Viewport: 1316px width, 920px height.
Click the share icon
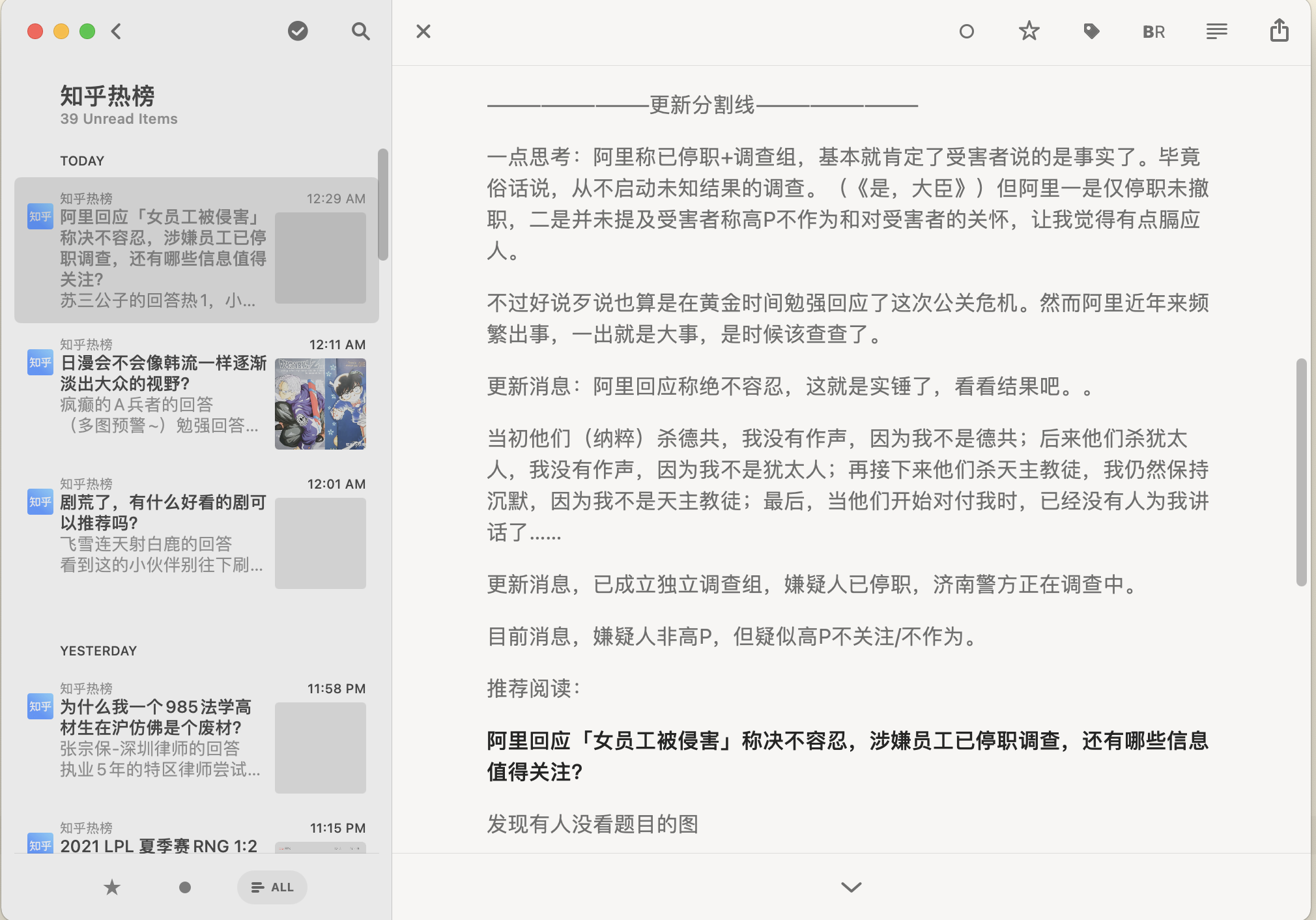[1279, 31]
